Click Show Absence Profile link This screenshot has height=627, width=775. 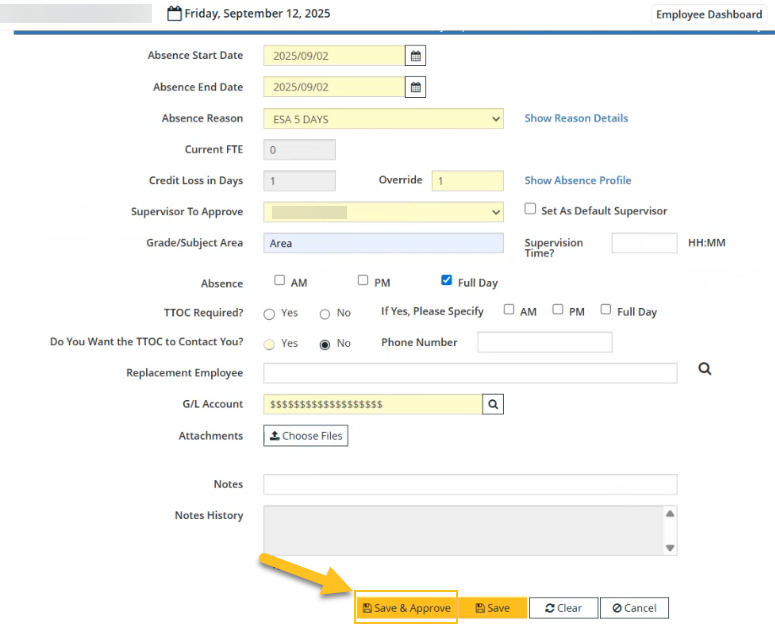click(577, 180)
